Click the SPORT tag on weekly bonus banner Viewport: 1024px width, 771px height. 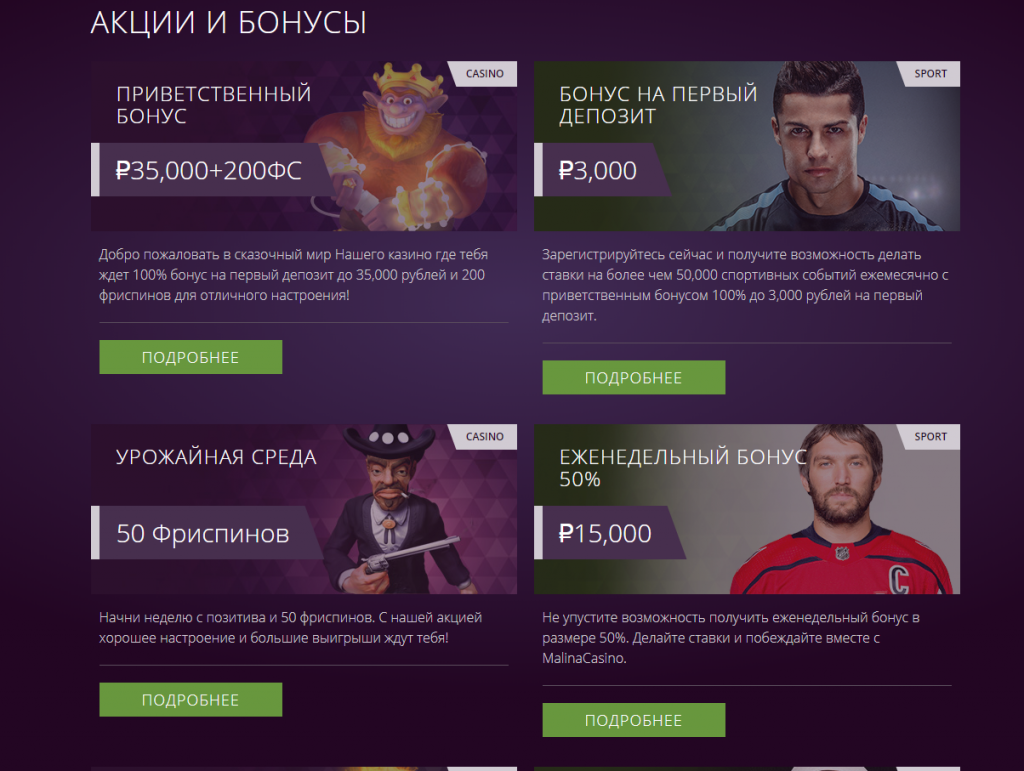coord(930,437)
